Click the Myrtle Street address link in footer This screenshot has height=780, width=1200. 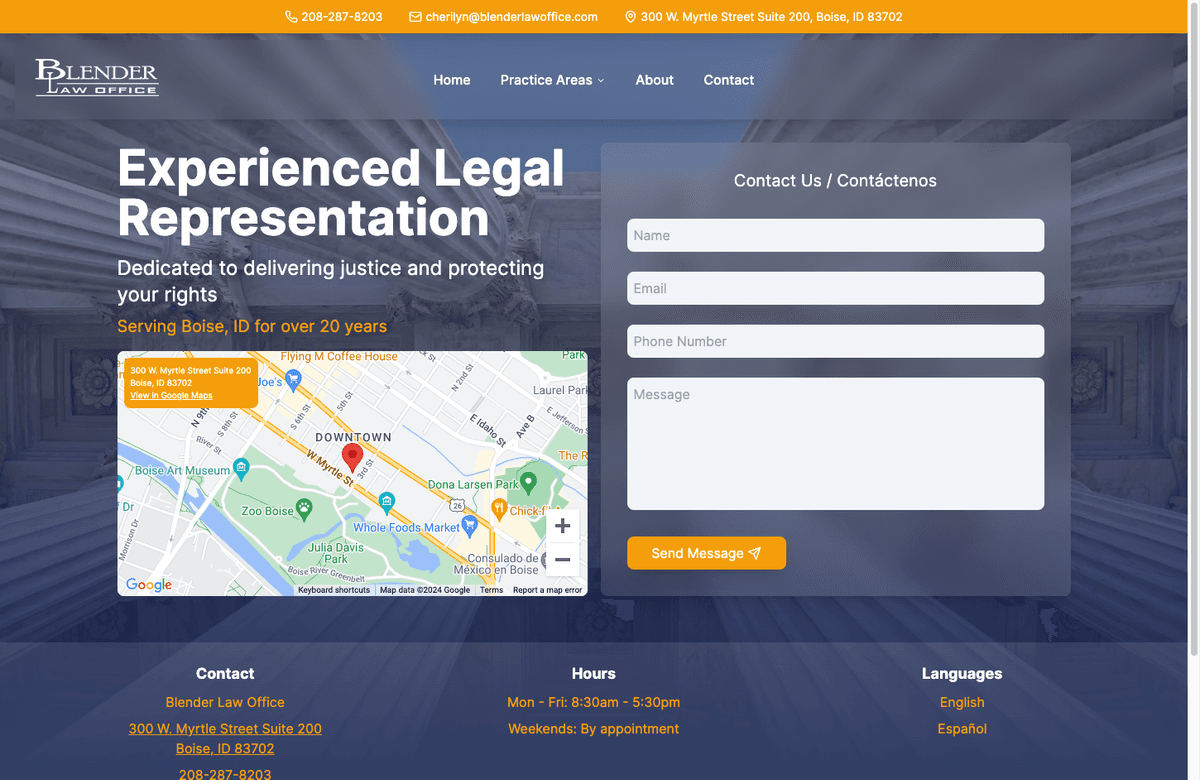(x=225, y=728)
